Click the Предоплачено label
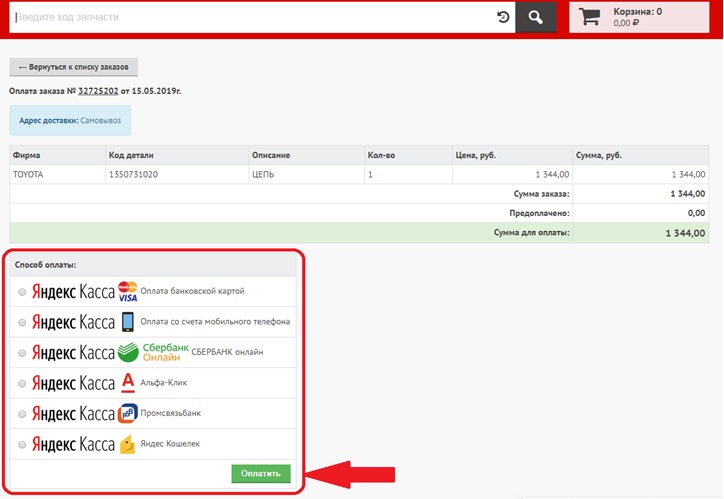This screenshot has width=724, height=499. (x=539, y=213)
